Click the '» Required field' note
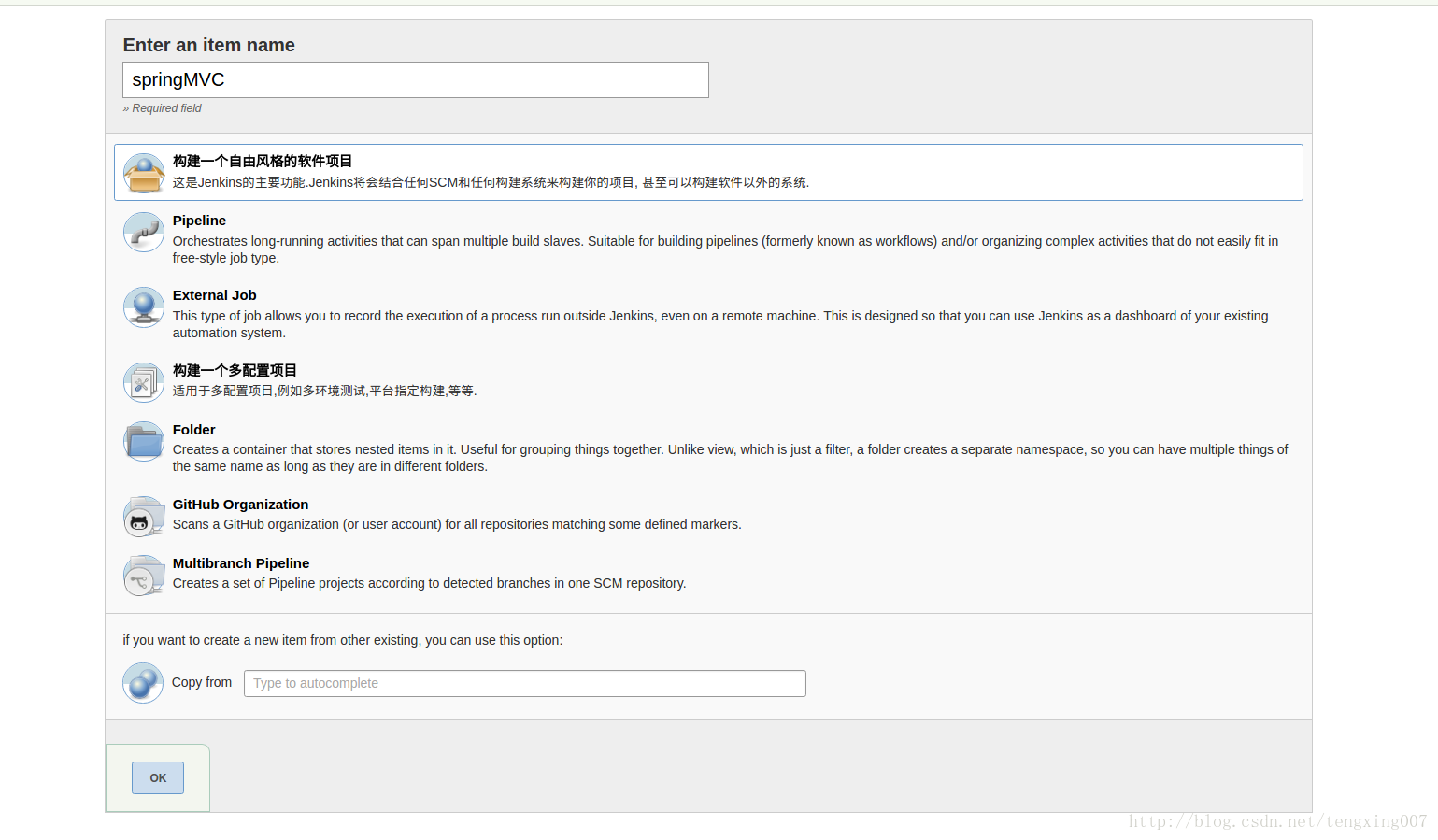Viewport: 1438px width, 840px height. pyautogui.click(x=162, y=108)
